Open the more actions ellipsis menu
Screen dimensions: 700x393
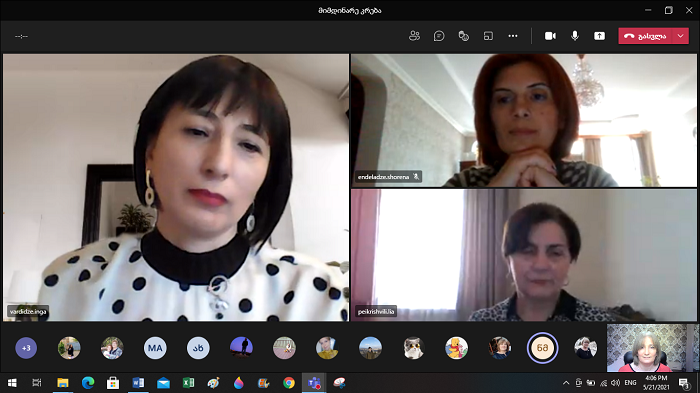(x=513, y=36)
